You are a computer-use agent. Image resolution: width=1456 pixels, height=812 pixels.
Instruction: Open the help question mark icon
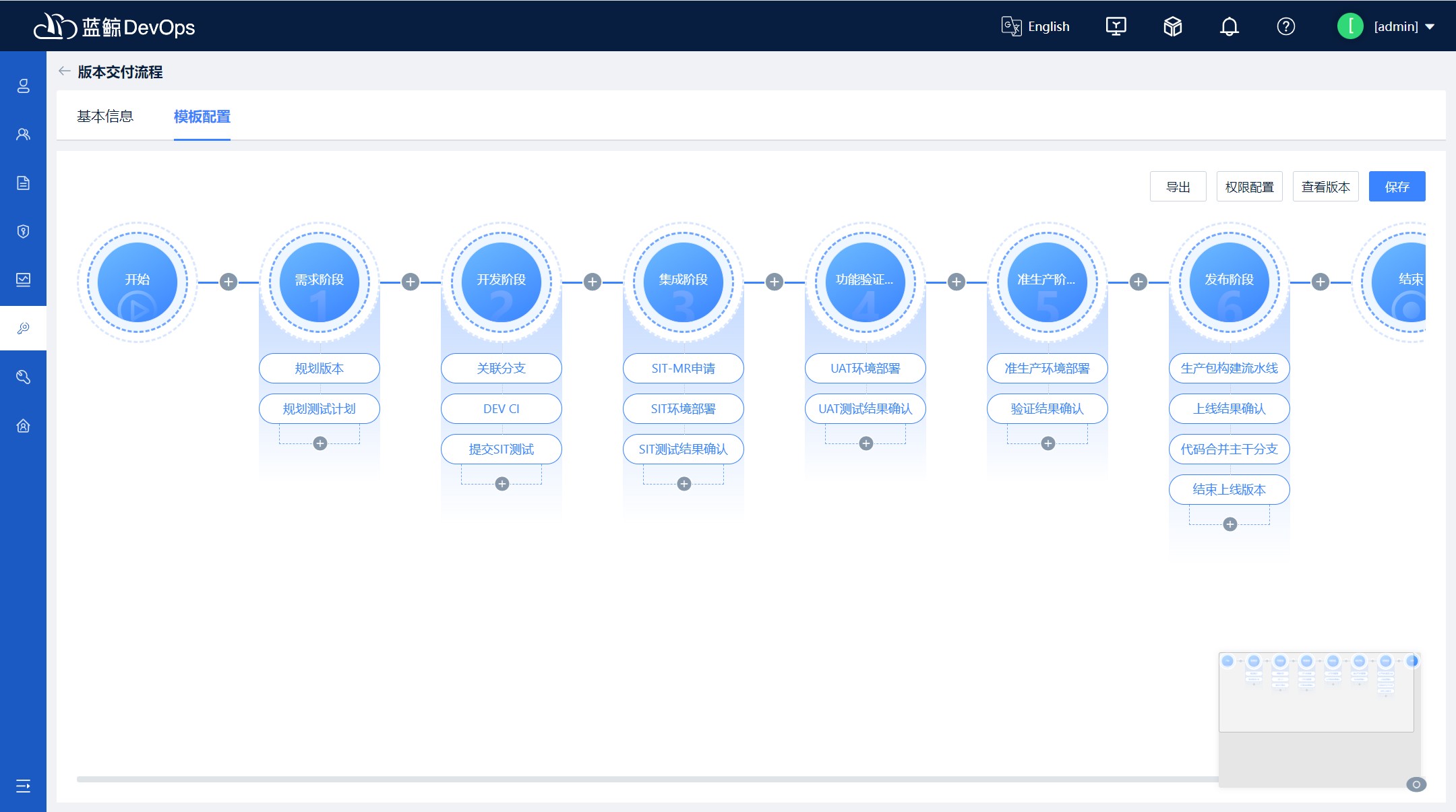[1285, 27]
